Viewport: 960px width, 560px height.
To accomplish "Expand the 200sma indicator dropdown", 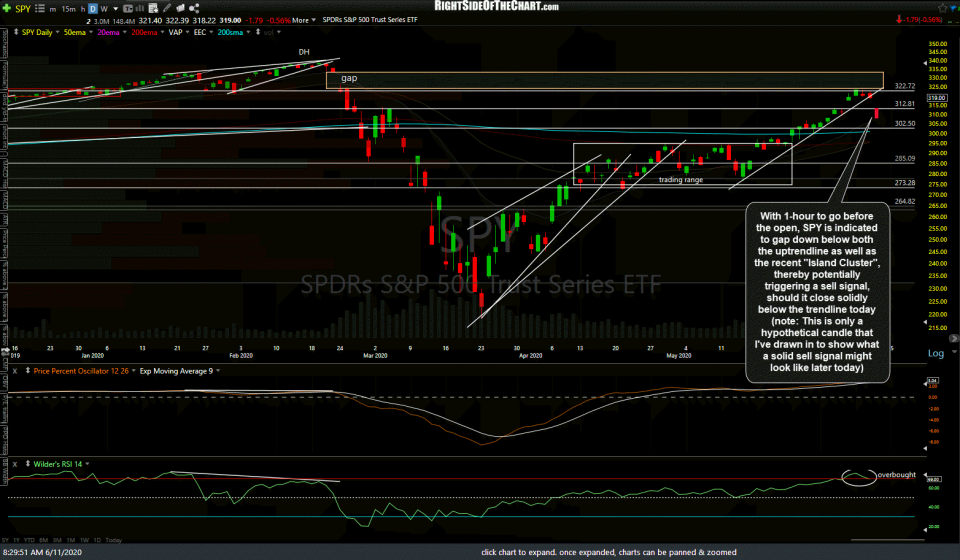I will (248, 32).
